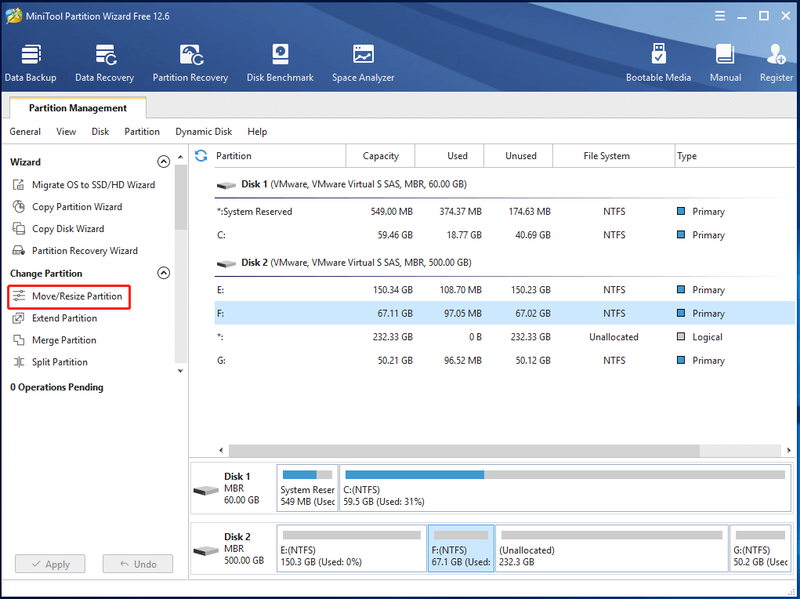The width and height of the screenshot is (800, 599).
Task: Sort by the Capacity column header
Action: (381, 156)
